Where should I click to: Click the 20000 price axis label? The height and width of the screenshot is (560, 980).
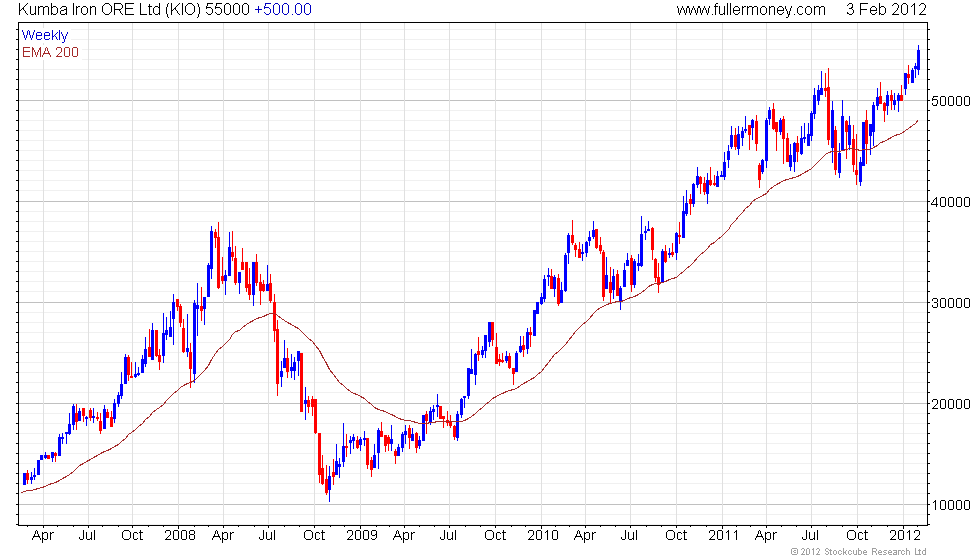(x=951, y=404)
